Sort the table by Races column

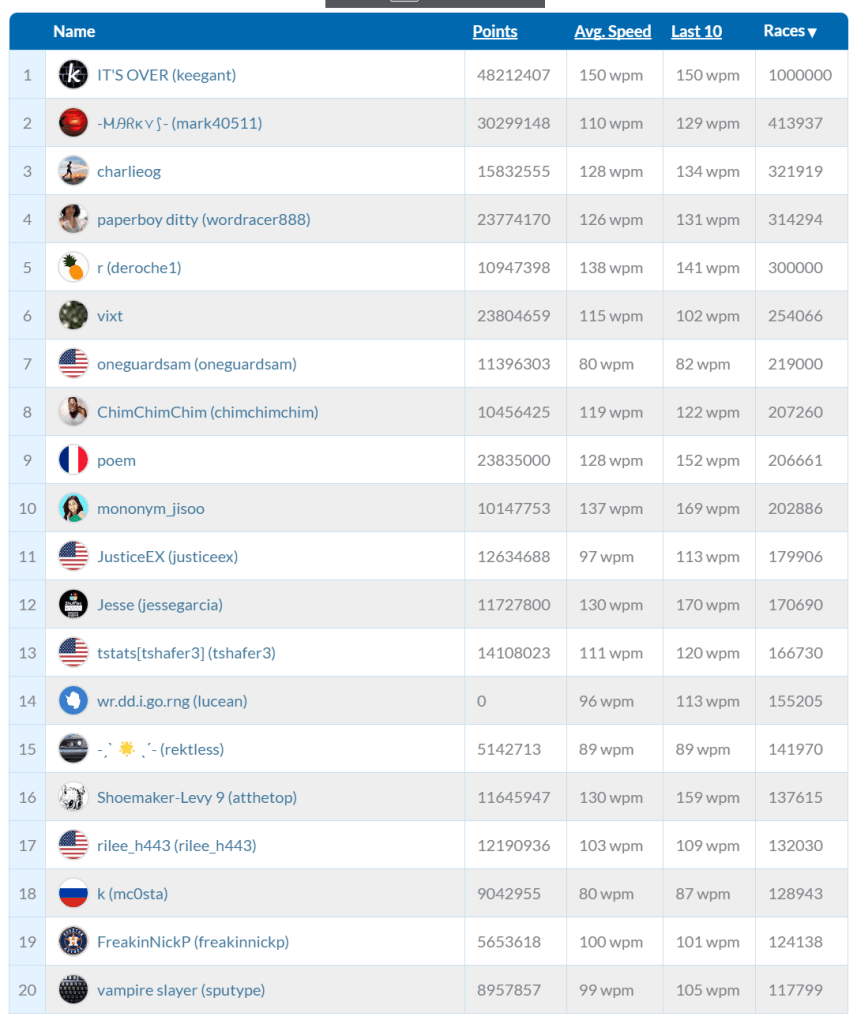pyautogui.click(x=790, y=31)
